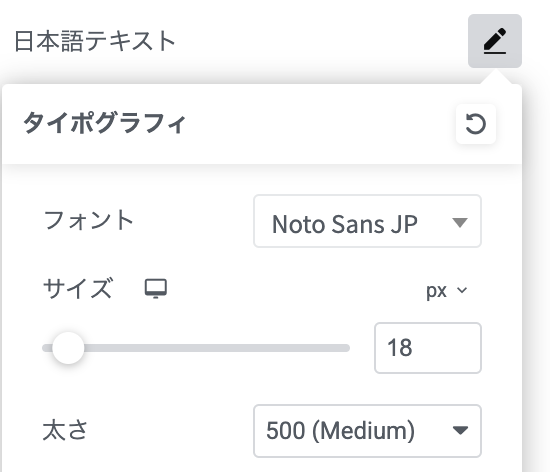Open the 500 (Medium) weight dropdown
This screenshot has width=550, height=472.
click(367, 431)
